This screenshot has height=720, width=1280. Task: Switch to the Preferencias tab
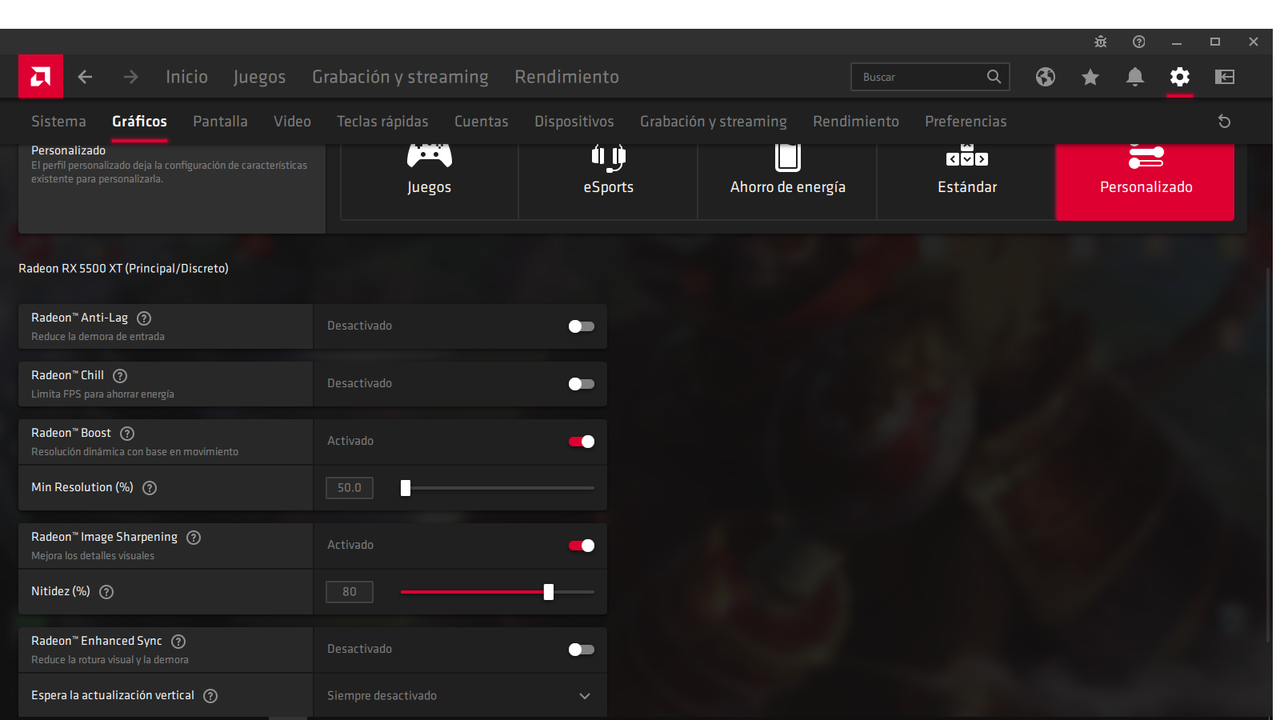click(x=966, y=121)
